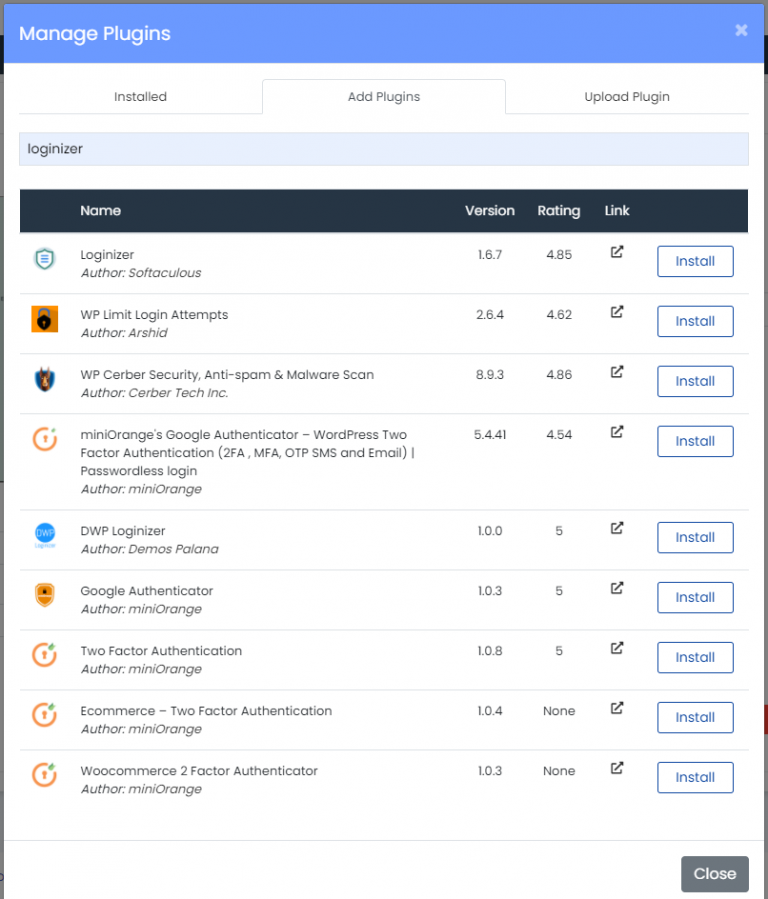Click the loginizer search input field
The image size is (768, 899).
384,148
